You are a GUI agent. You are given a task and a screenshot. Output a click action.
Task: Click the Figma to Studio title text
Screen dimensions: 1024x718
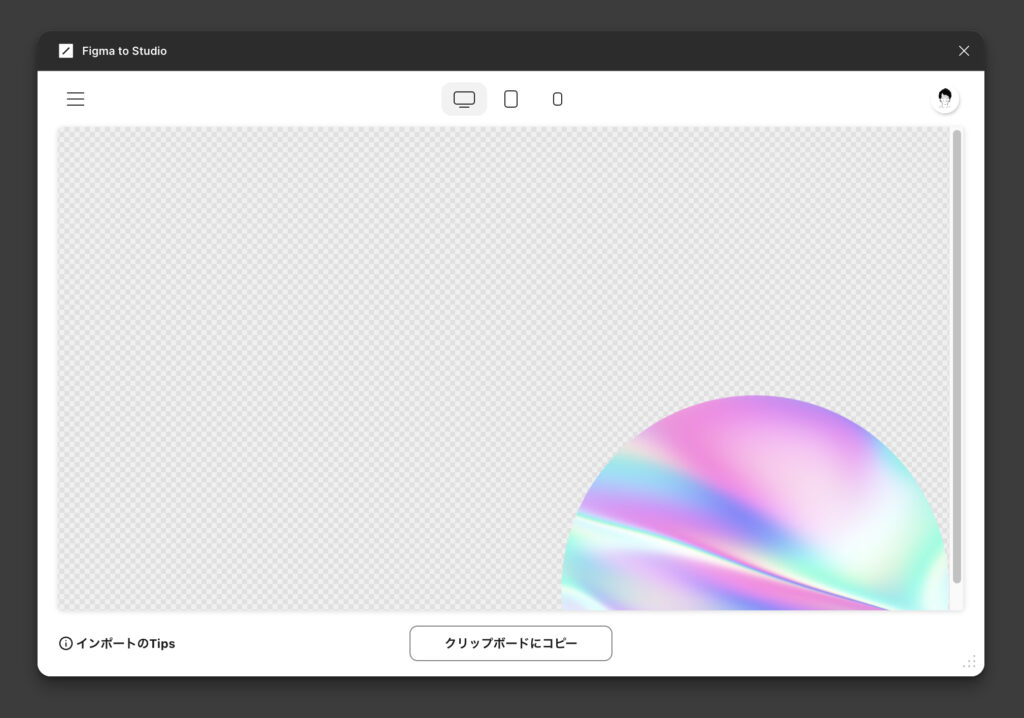124,51
